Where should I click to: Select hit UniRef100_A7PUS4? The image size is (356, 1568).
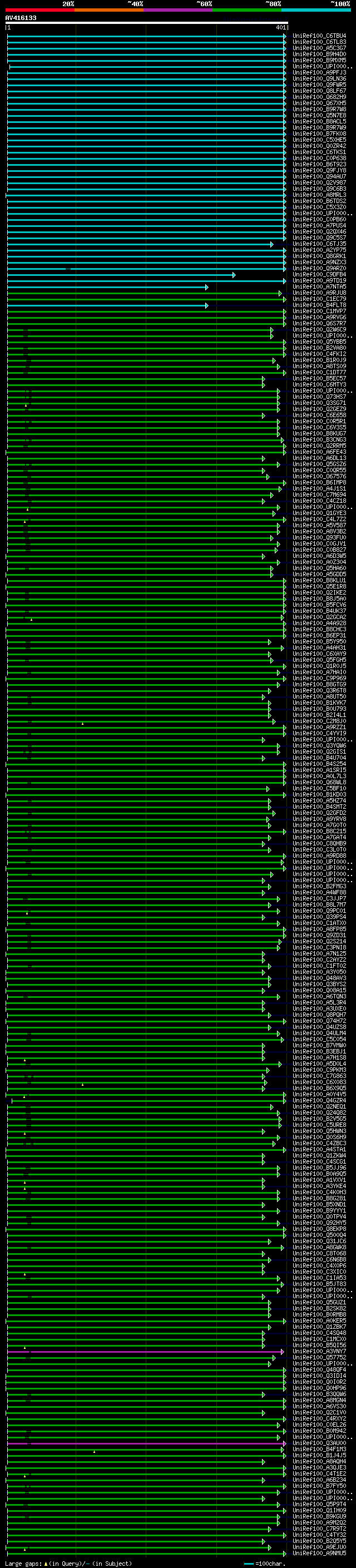[x=319, y=225]
